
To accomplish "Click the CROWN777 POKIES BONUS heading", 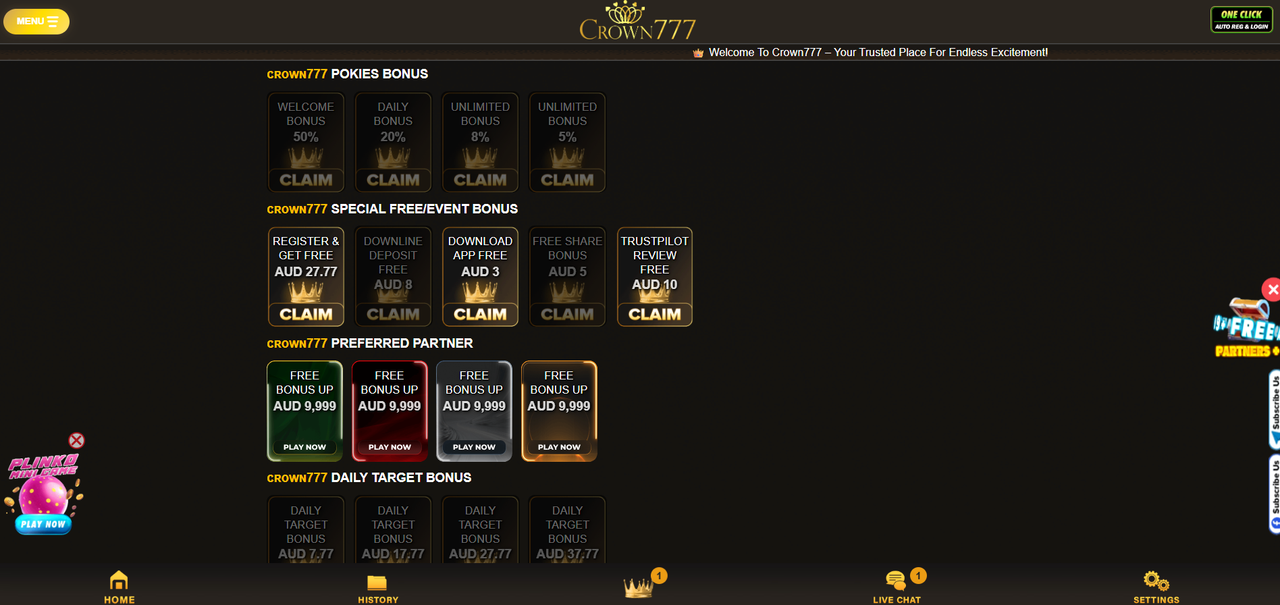I will (347, 74).
